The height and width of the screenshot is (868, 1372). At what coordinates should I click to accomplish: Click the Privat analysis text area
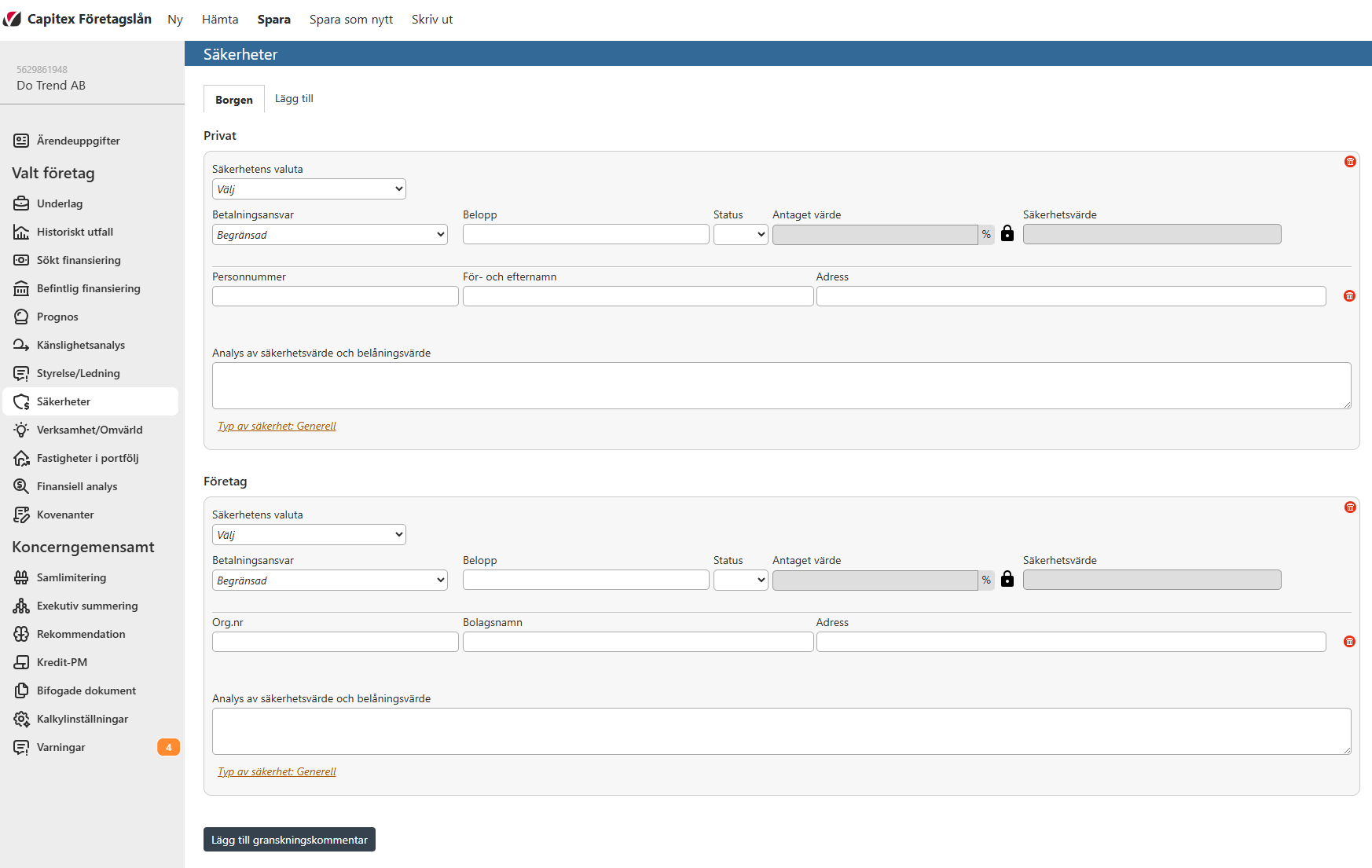pyautogui.click(x=782, y=386)
